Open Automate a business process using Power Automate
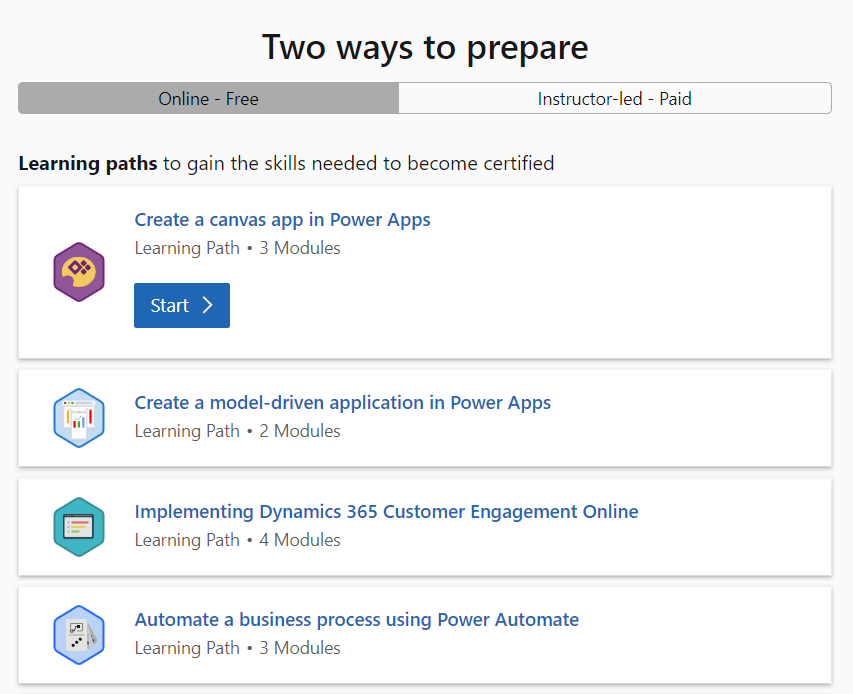 click(356, 620)
